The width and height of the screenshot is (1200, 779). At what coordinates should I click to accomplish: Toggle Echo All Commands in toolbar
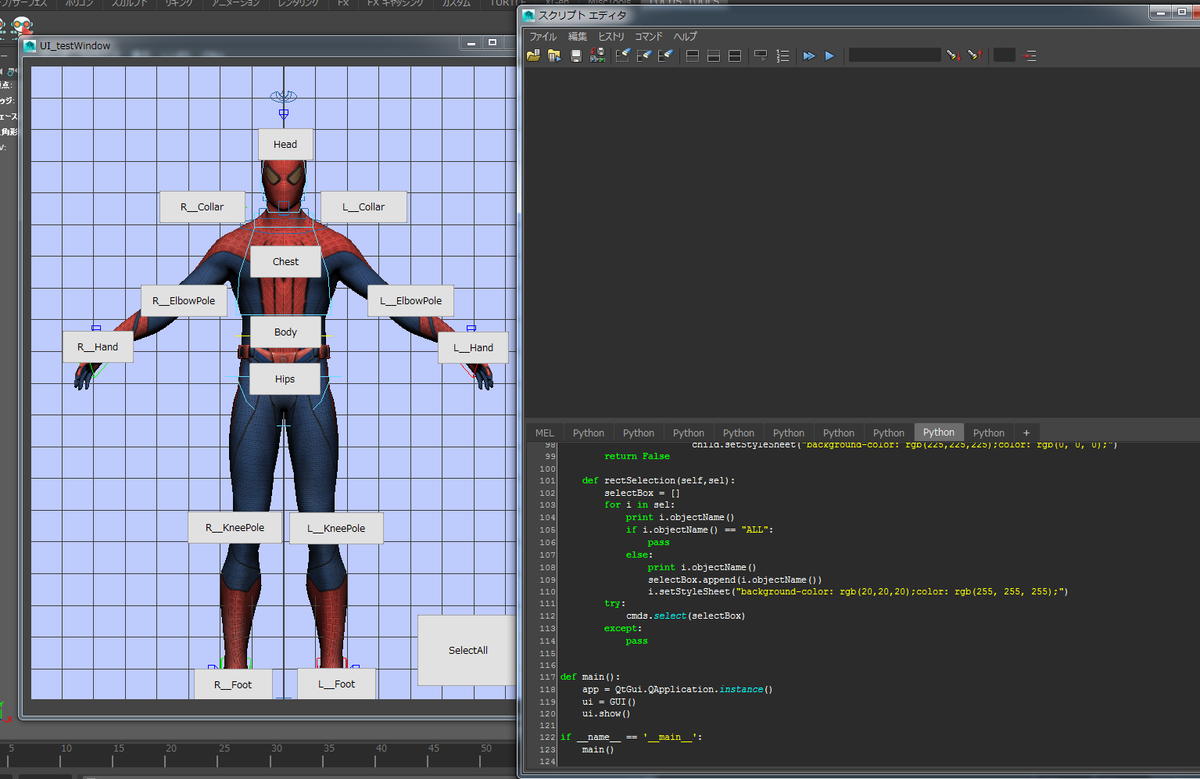[x=759, y=56]
